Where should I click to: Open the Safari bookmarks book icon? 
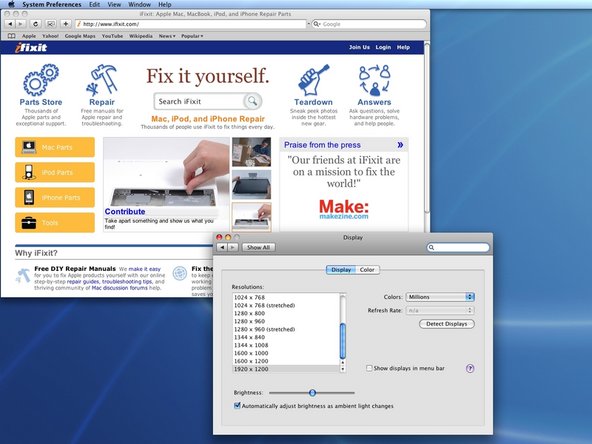point(12,36)
